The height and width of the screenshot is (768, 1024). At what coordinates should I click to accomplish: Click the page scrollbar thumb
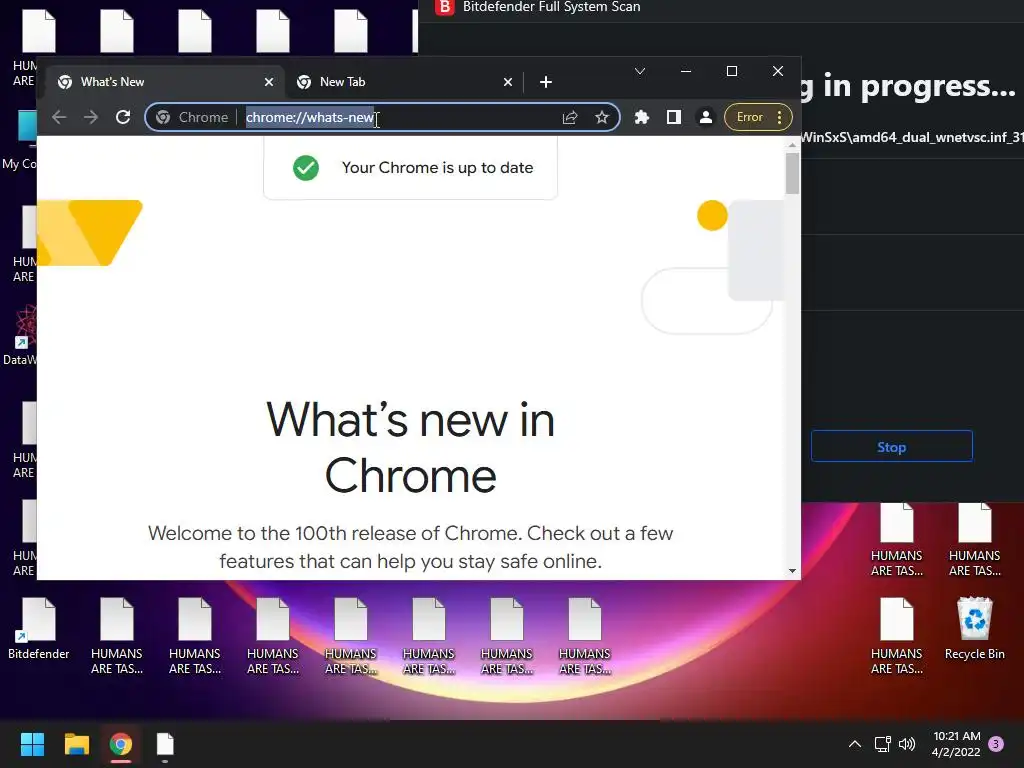792,173
